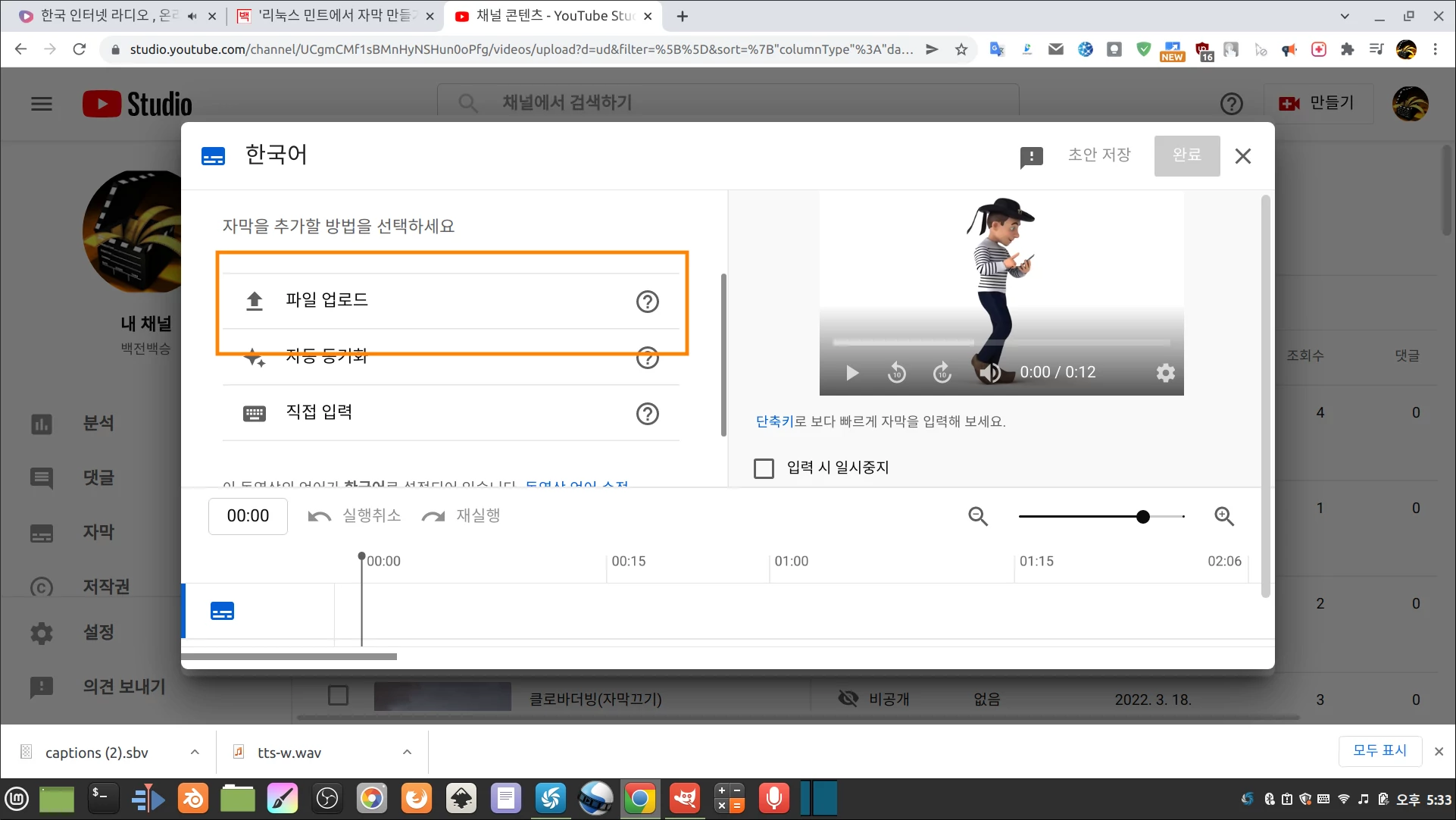The image size is (1456, 820).
Task: Open the 단축키 shortcuts link
Action: 774,421
